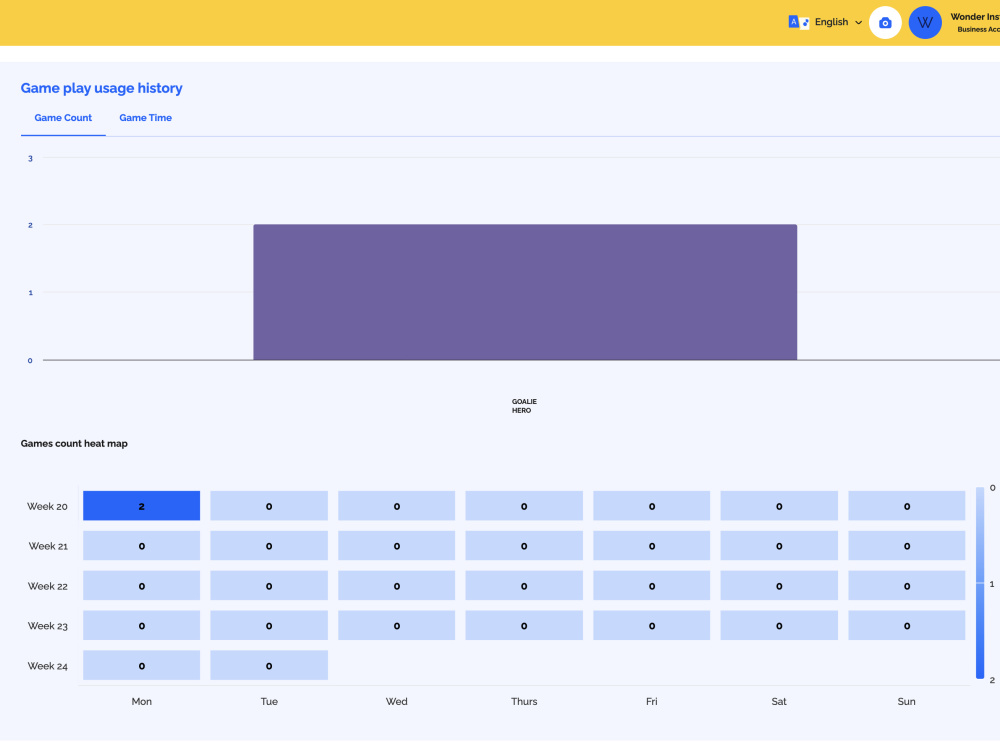Click the Thurs column label

[x=524, y=702]
